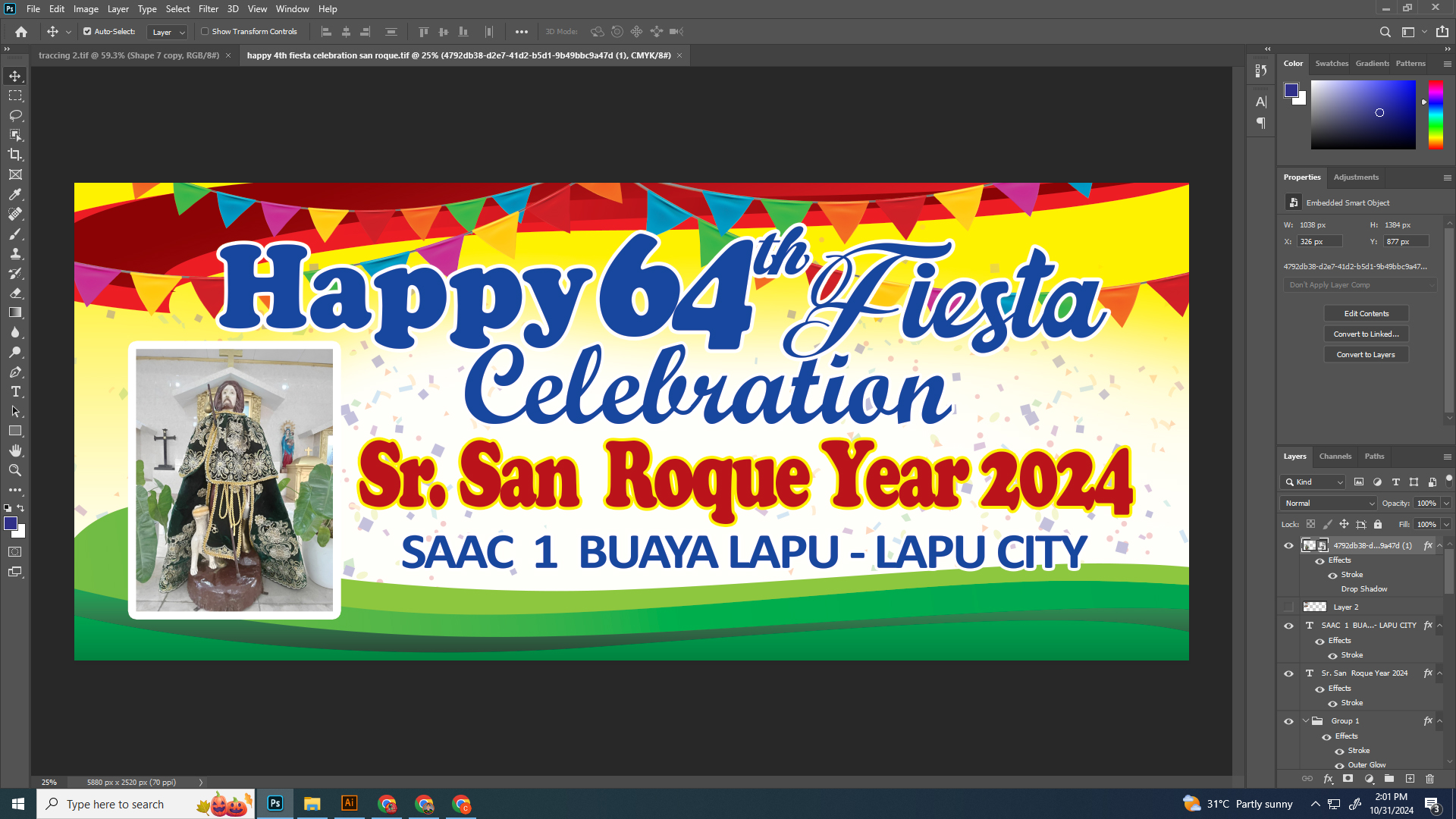Click the Convert to Layers button
This screenshot has width=1456, height=819.
point(1366,355)
